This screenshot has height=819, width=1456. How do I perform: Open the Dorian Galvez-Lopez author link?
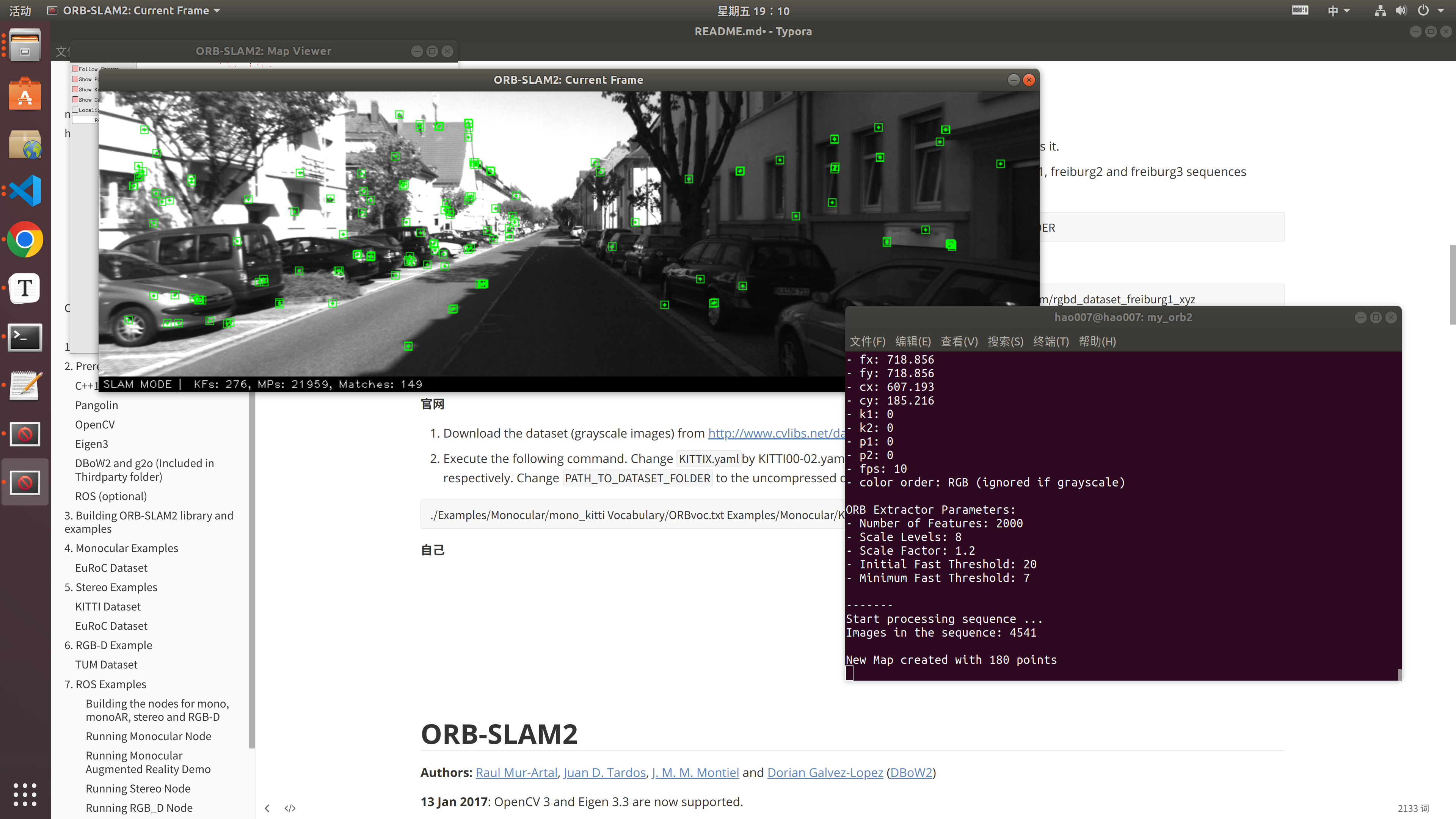click(x=825, y=772)
